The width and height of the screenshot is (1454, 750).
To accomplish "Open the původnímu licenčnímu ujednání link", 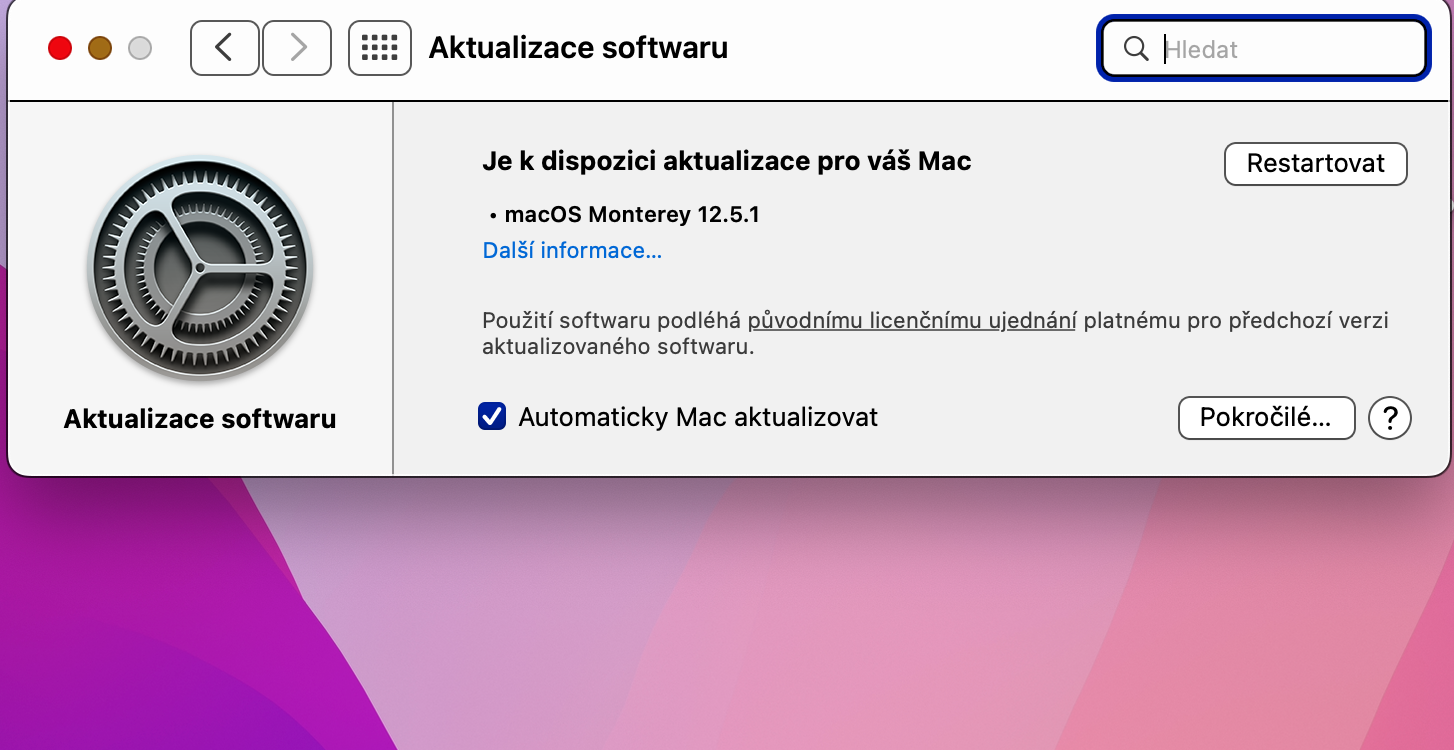I will [911, 321].
